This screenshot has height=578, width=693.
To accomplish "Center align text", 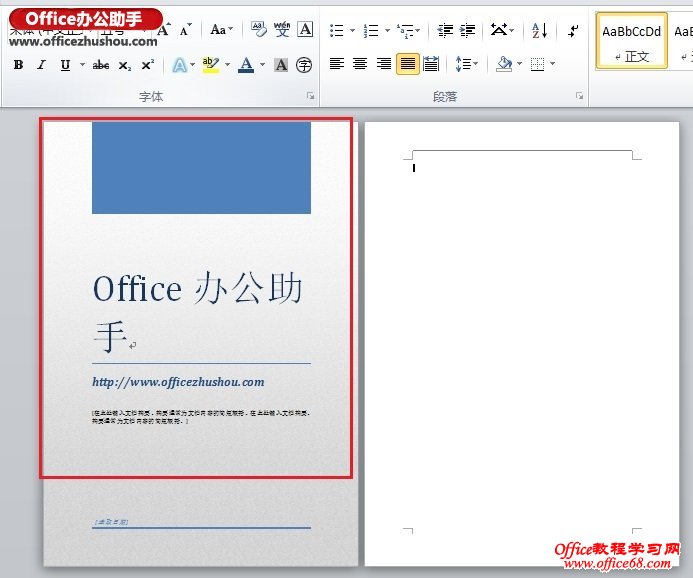I will [360, 64].
